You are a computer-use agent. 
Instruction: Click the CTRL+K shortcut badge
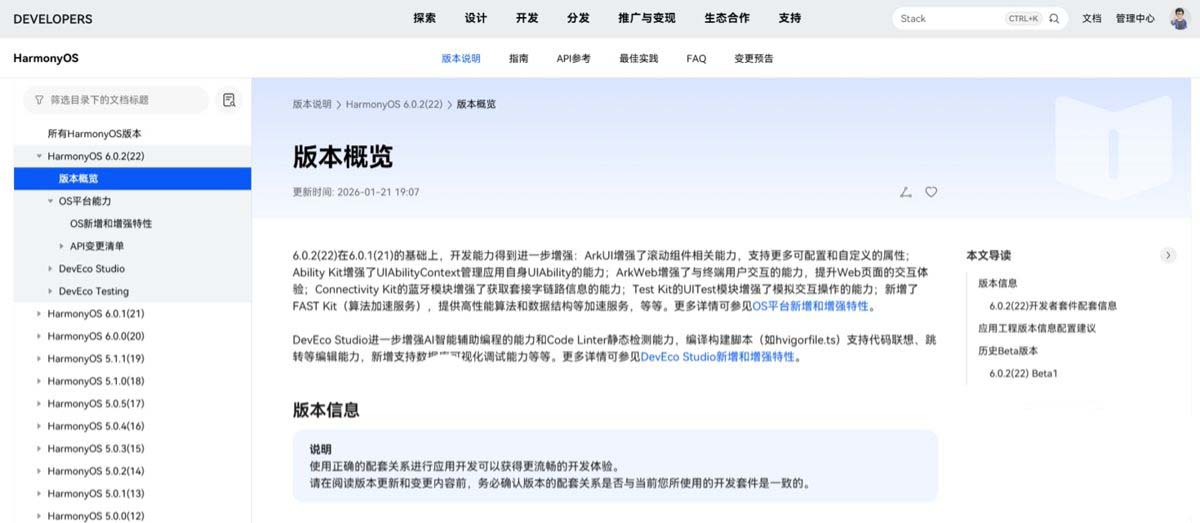(x=1024, y=18)
